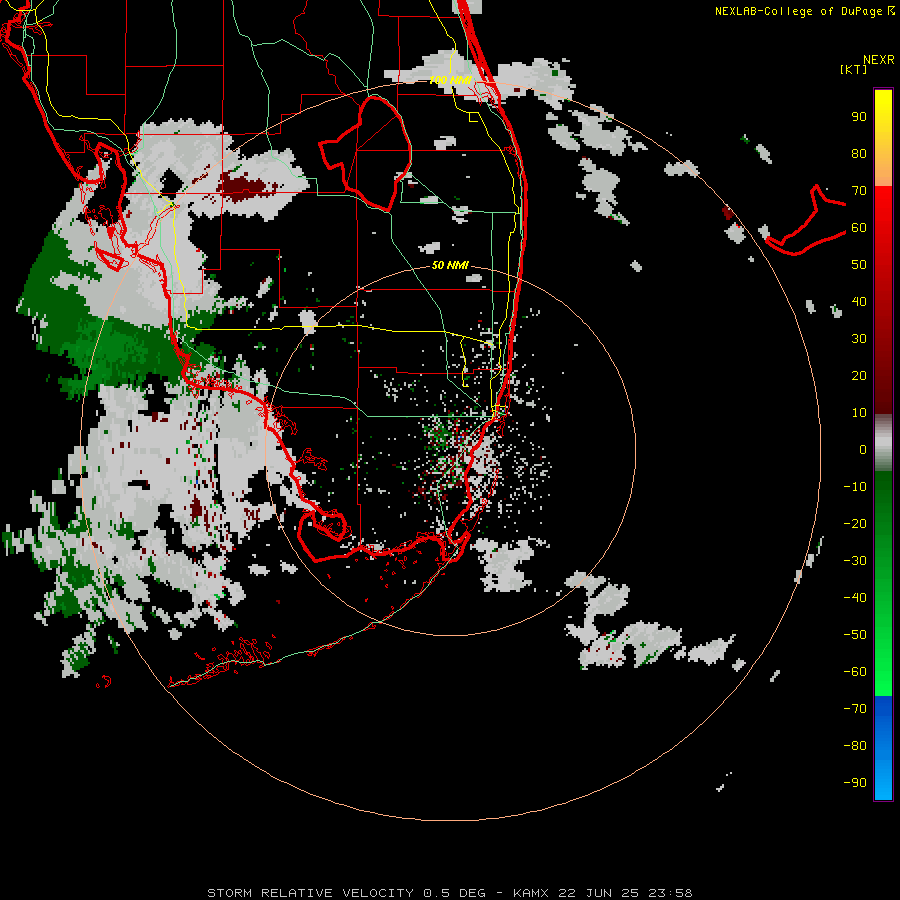Viewport: 900px width, 900px height.
Task: Click the NEXLAB-College of DuPage credit text
Action: point(804,11)
